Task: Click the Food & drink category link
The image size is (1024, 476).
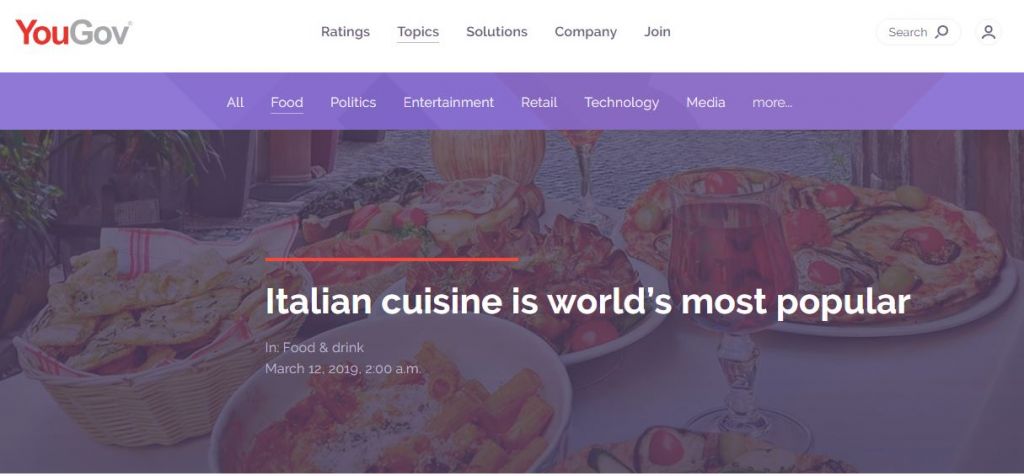Action: click(323, 347)
